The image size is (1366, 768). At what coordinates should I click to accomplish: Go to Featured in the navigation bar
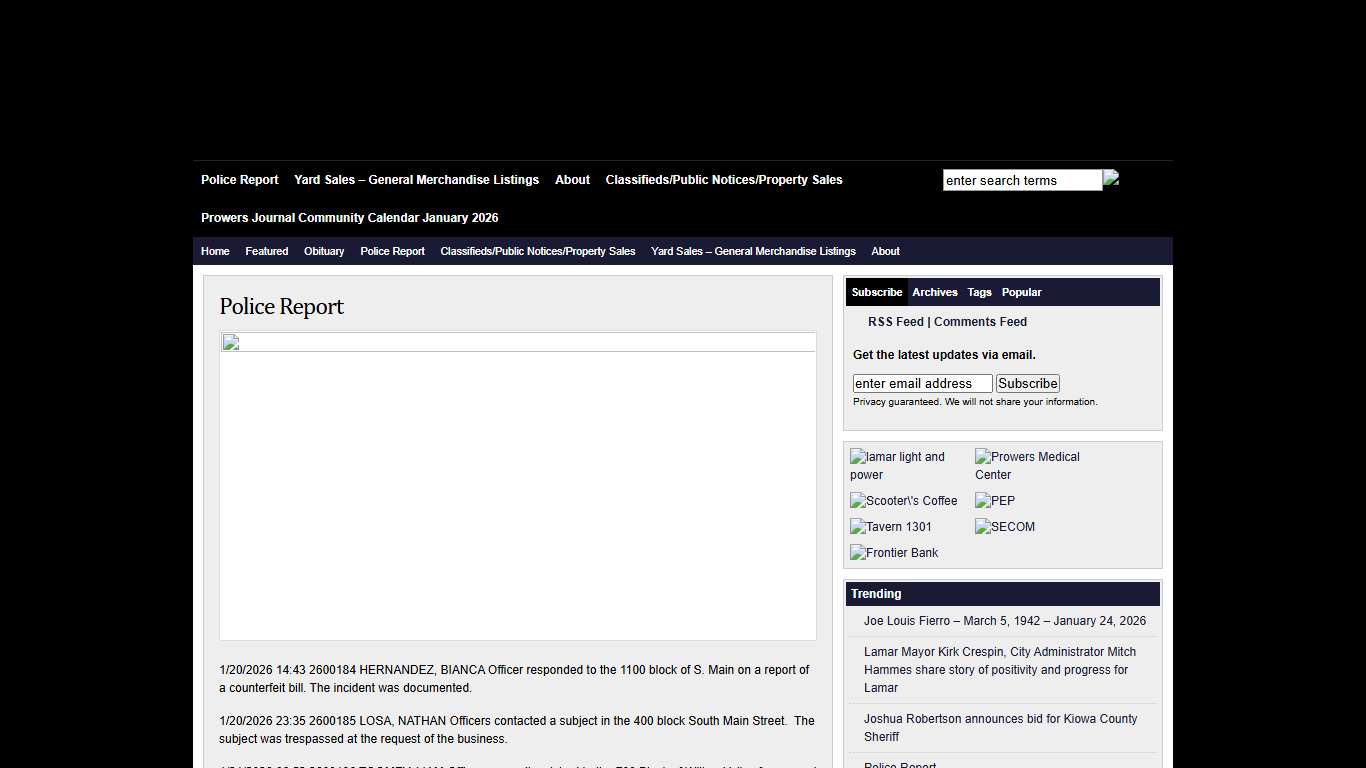click(x=266, y=251)
